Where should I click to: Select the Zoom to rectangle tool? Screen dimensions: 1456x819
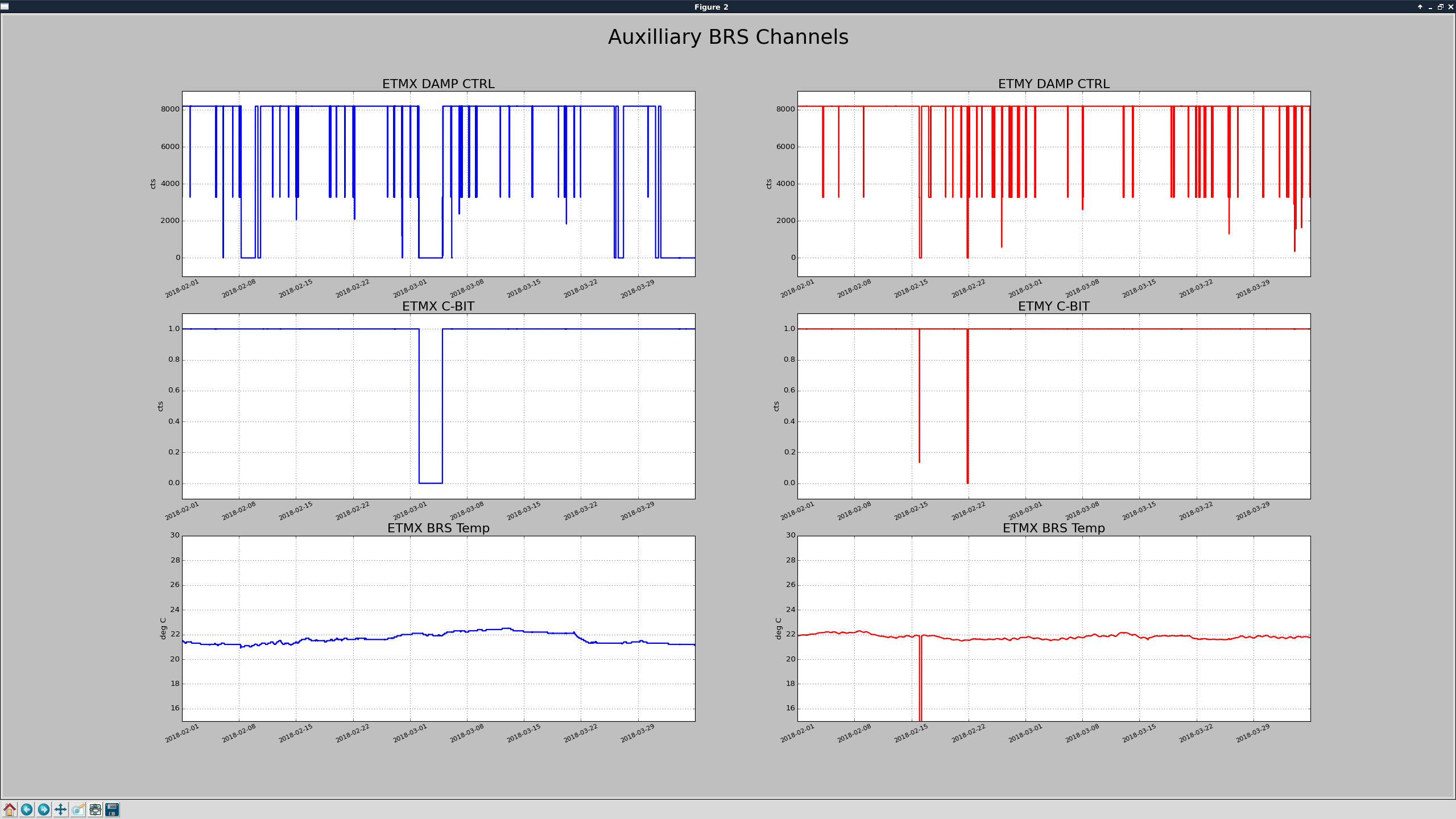78,809
